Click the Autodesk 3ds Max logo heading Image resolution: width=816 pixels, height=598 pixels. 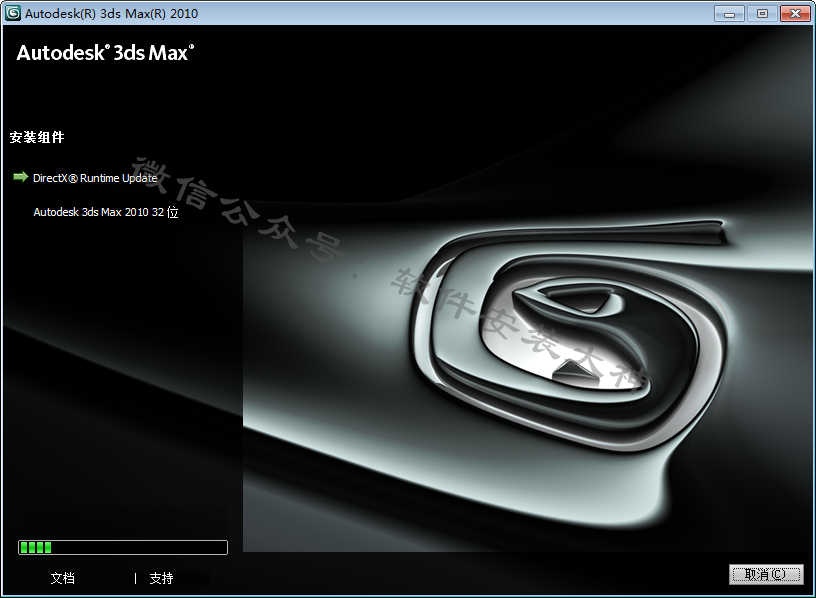point(106,53)
